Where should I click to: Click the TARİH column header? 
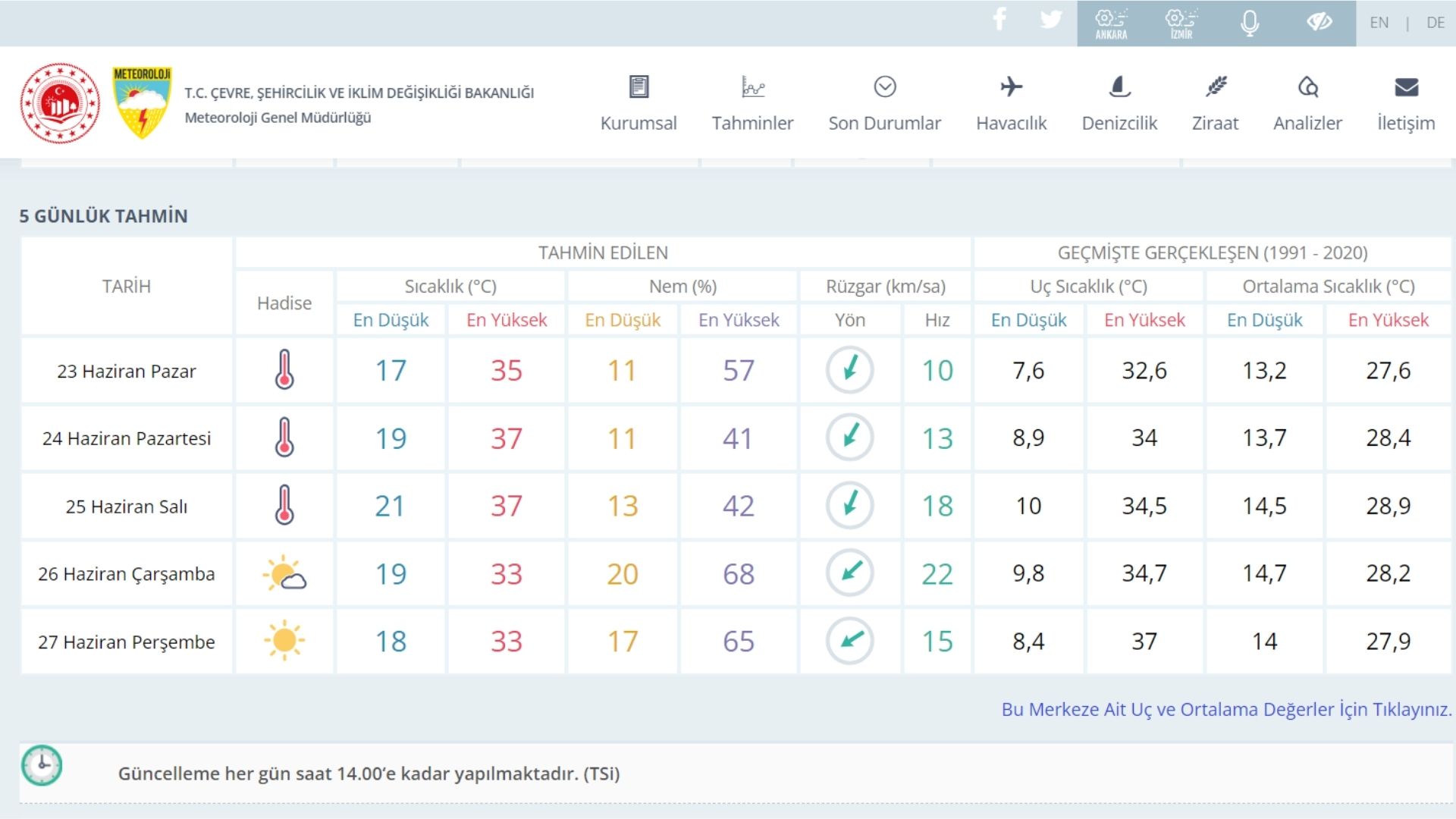[x=127, y=286]
